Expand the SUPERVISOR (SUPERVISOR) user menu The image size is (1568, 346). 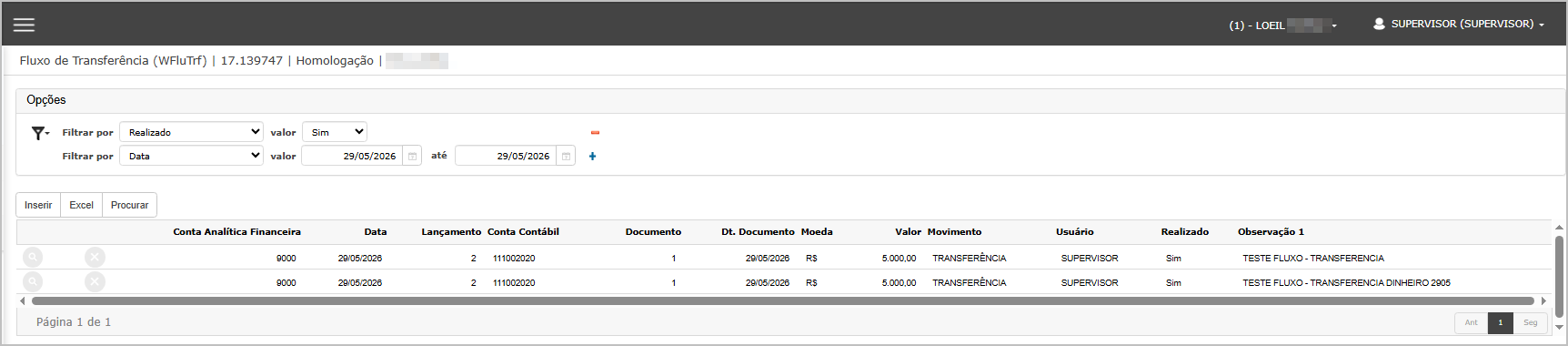(1467, 24)
